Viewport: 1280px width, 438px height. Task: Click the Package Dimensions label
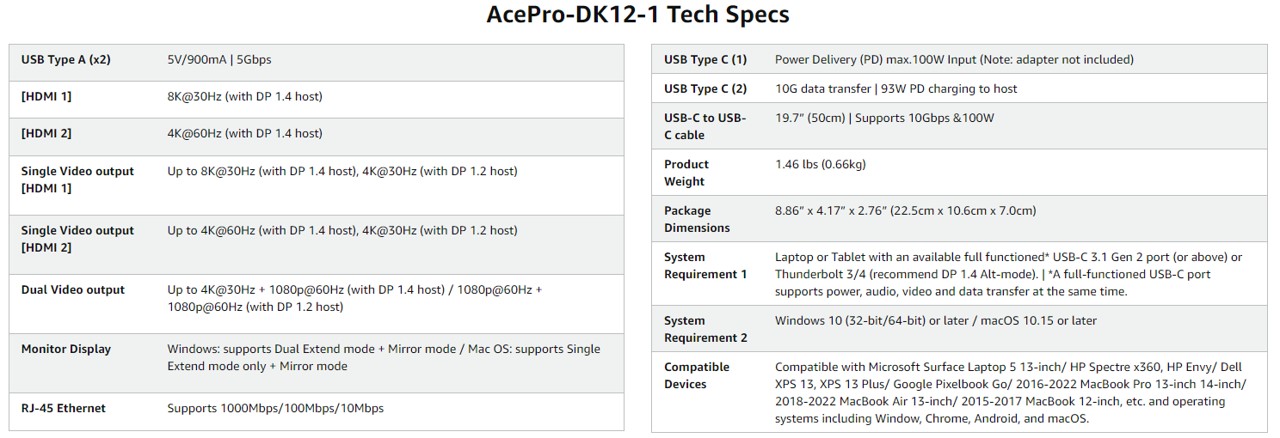pyautogui.click(x=697, y=219)
